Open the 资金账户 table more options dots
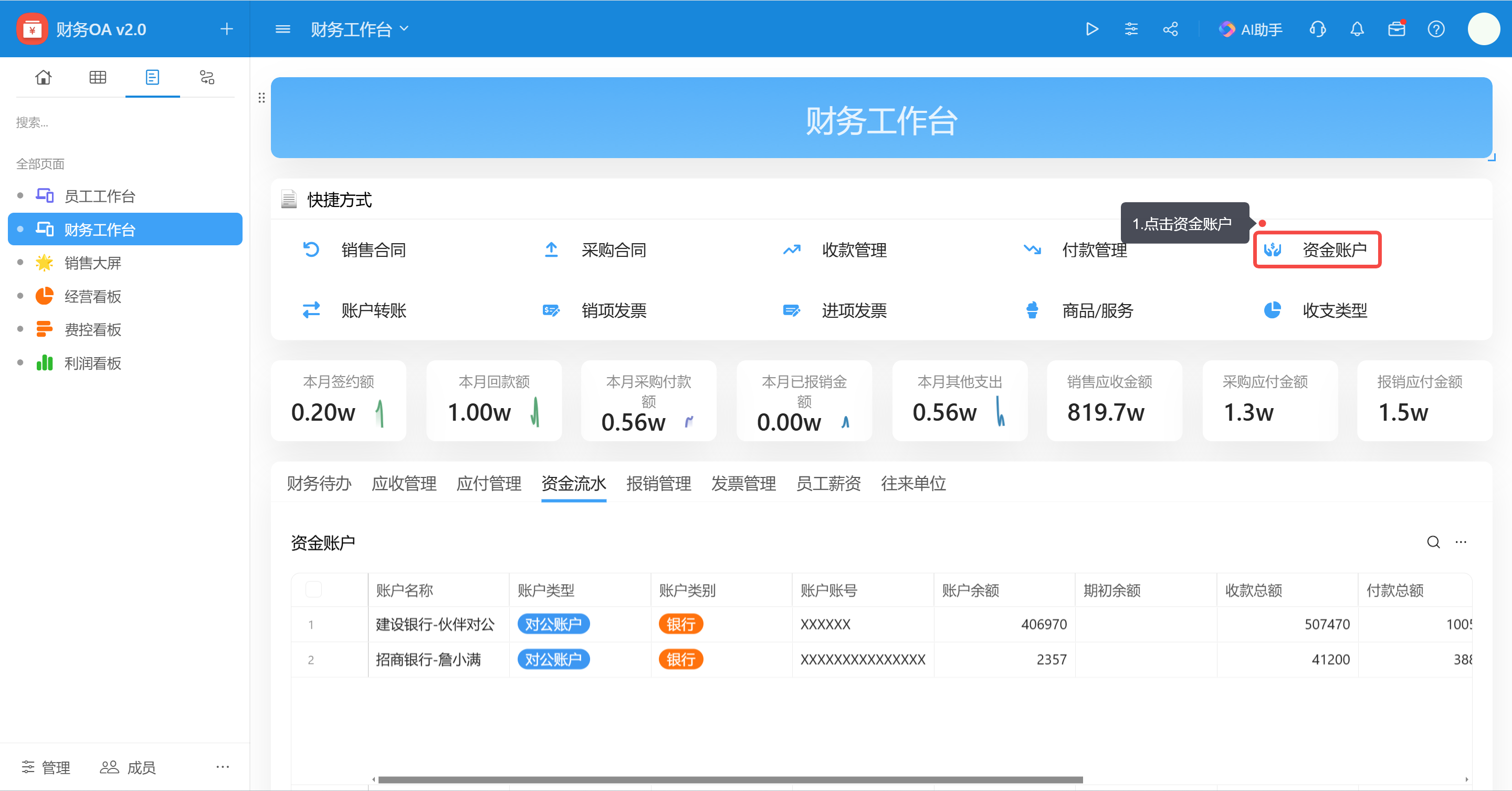This screenshot has width=1512, height=791. [x=1461, y=542]
